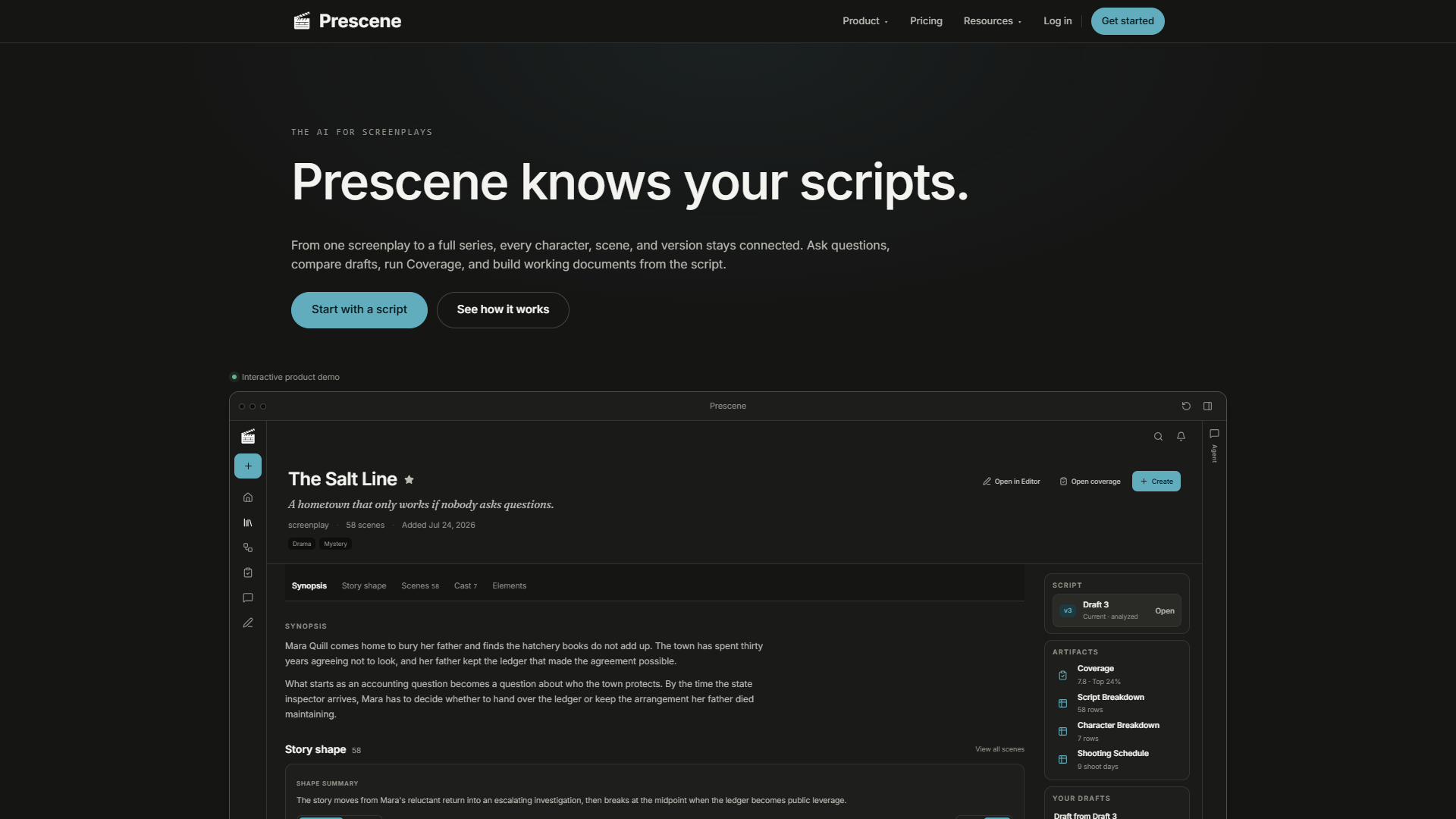This screenshot has height=819, width=1456.
Task: Click the Create button in demo
Action: coord(1156,482)
